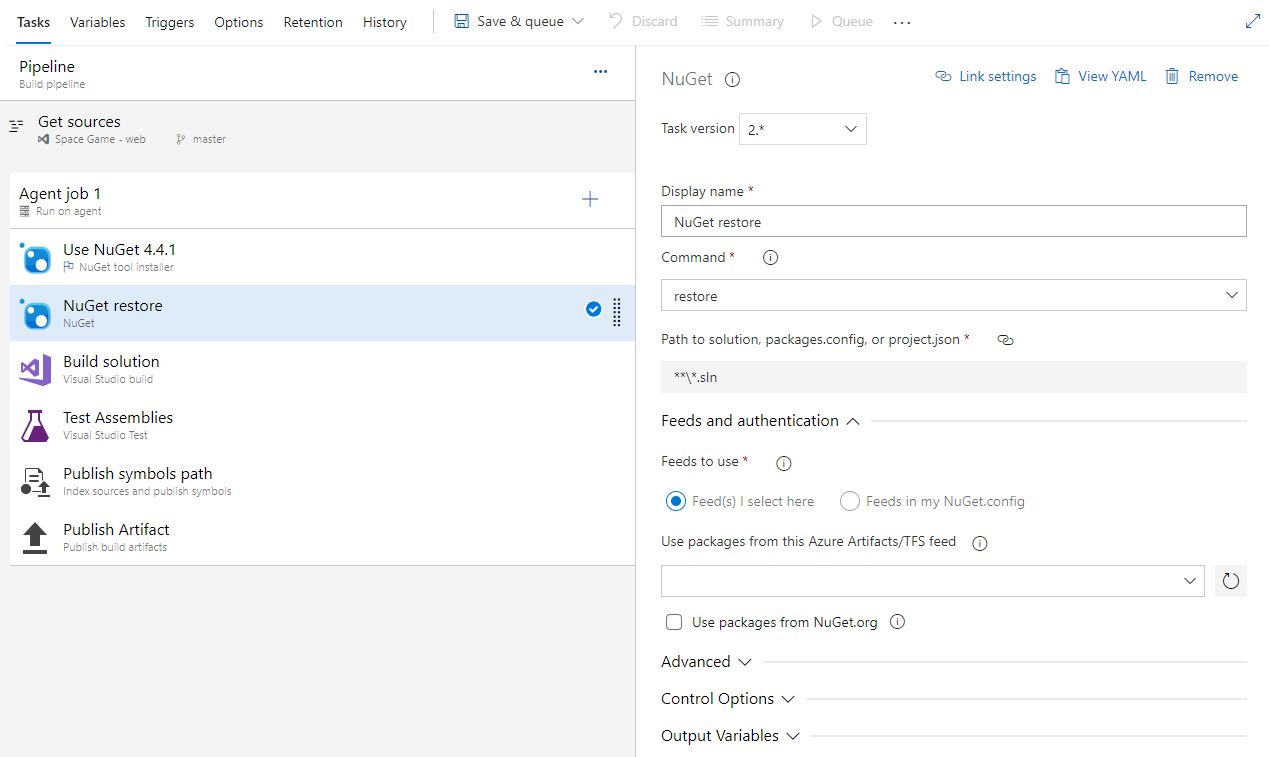
Task: Select Feeds in my NuGet.config option
Action: click(850, 501)
